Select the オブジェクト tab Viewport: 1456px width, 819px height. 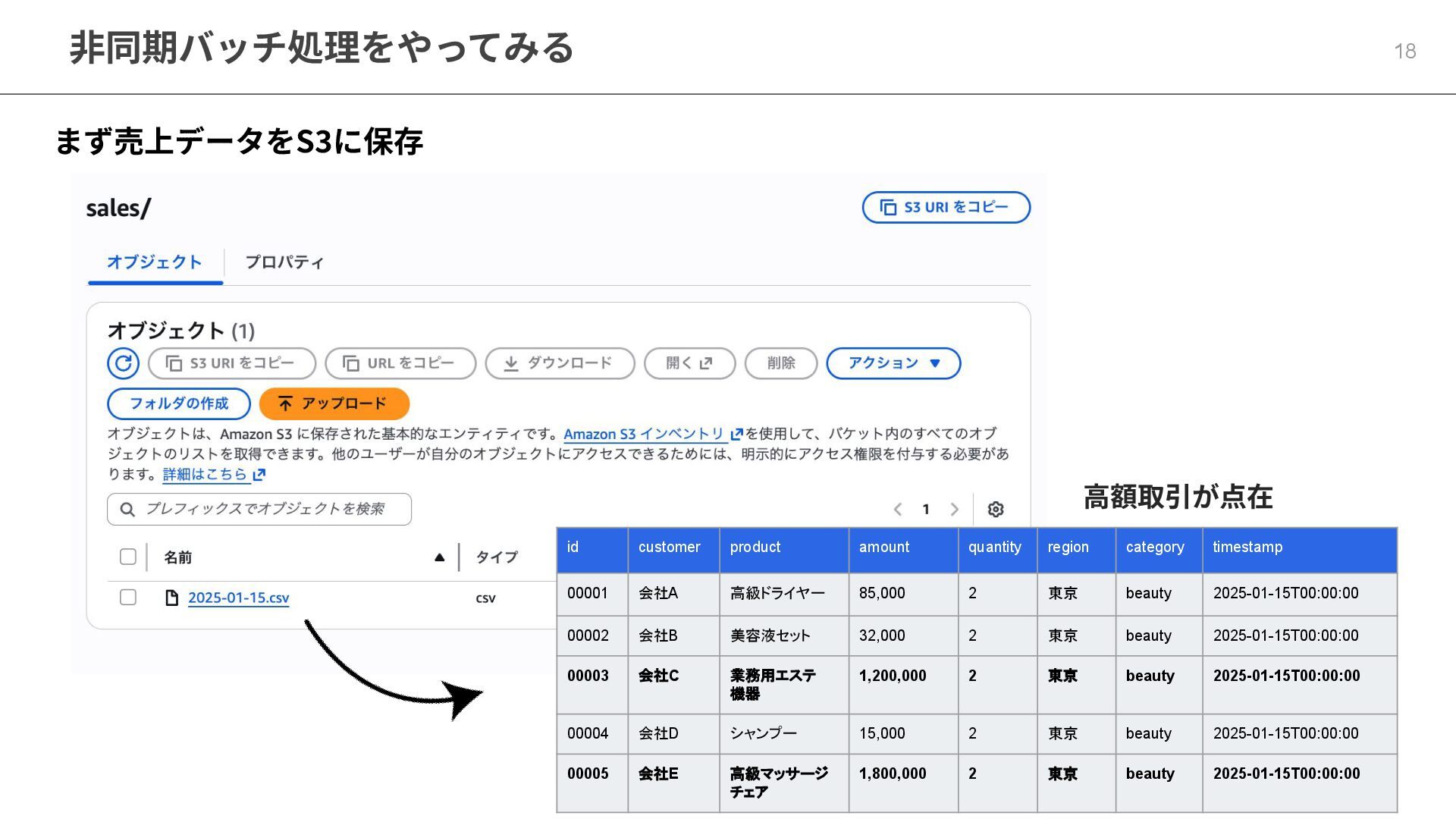pyautogui.click(x=155, y=262)
